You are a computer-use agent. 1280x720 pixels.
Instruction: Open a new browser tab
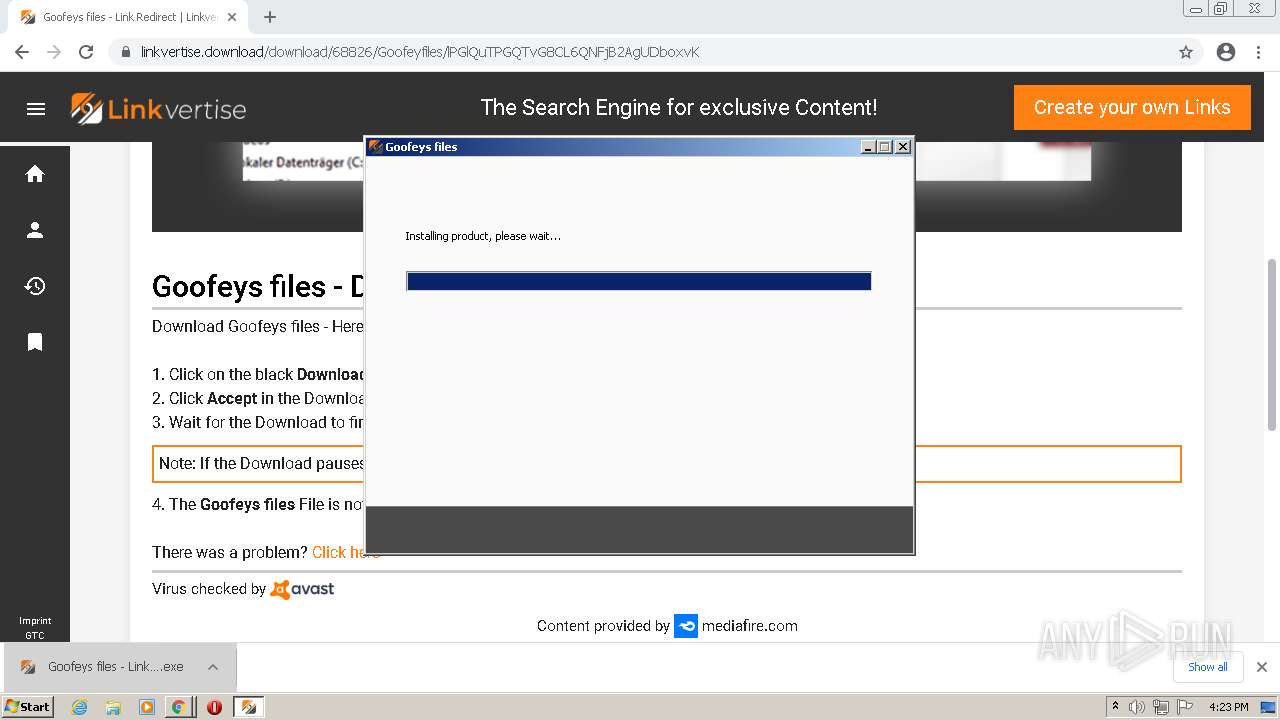click(x=270, y=17)
